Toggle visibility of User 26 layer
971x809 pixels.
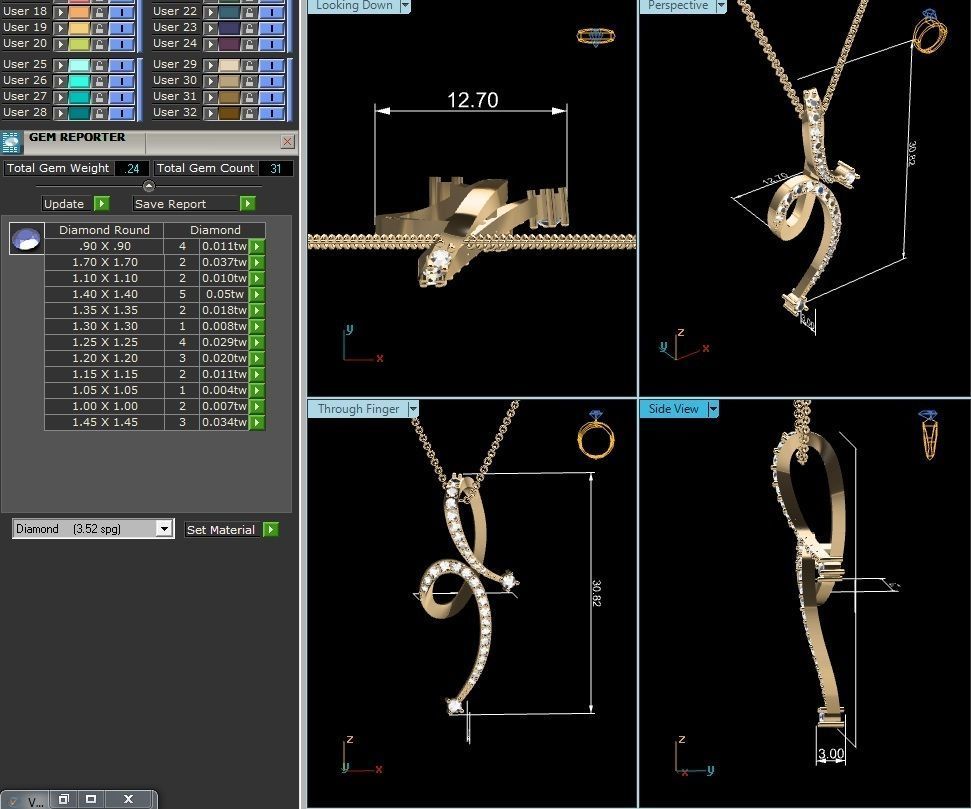pos(122,81)
